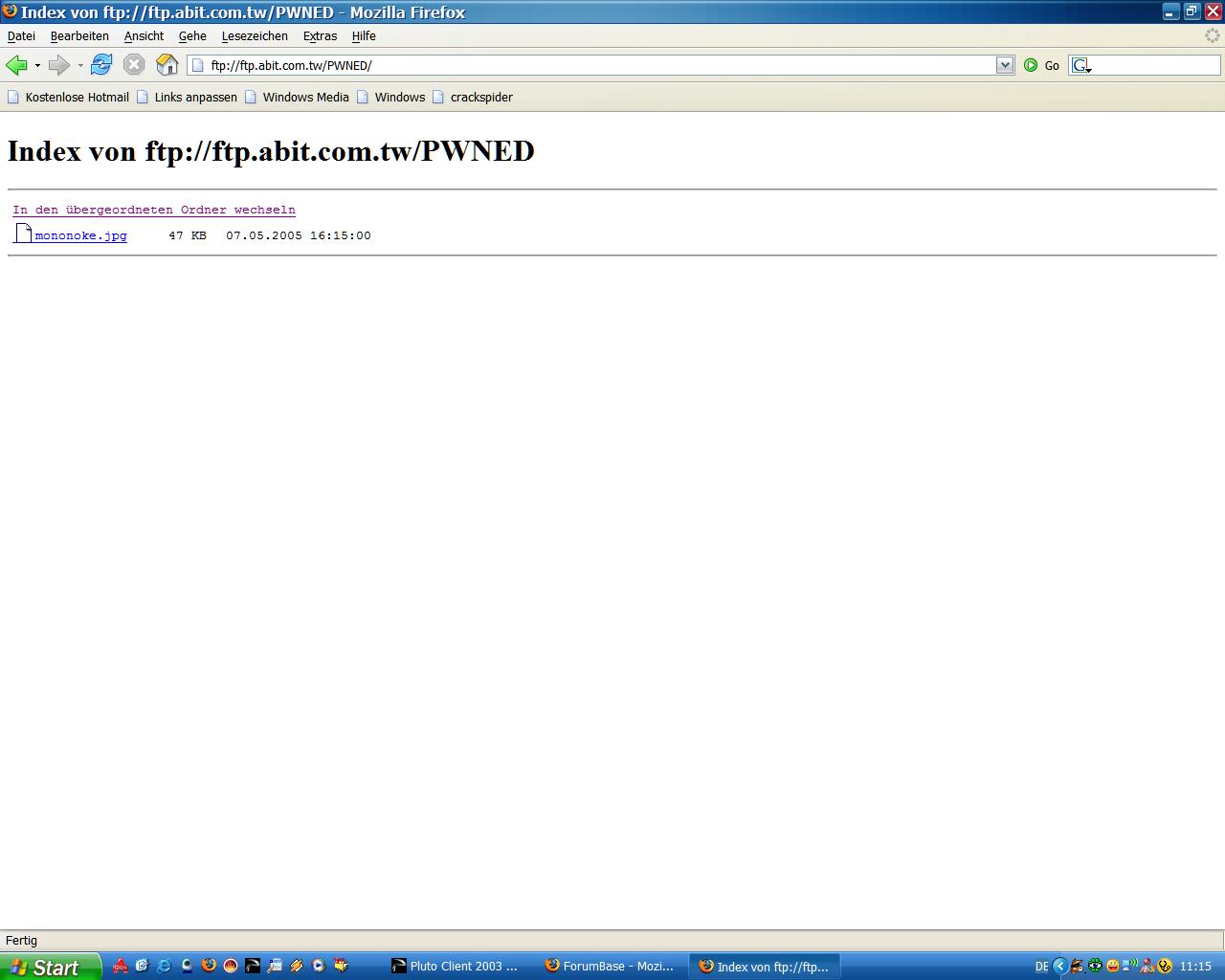Open the back button history dropdown

37,65
